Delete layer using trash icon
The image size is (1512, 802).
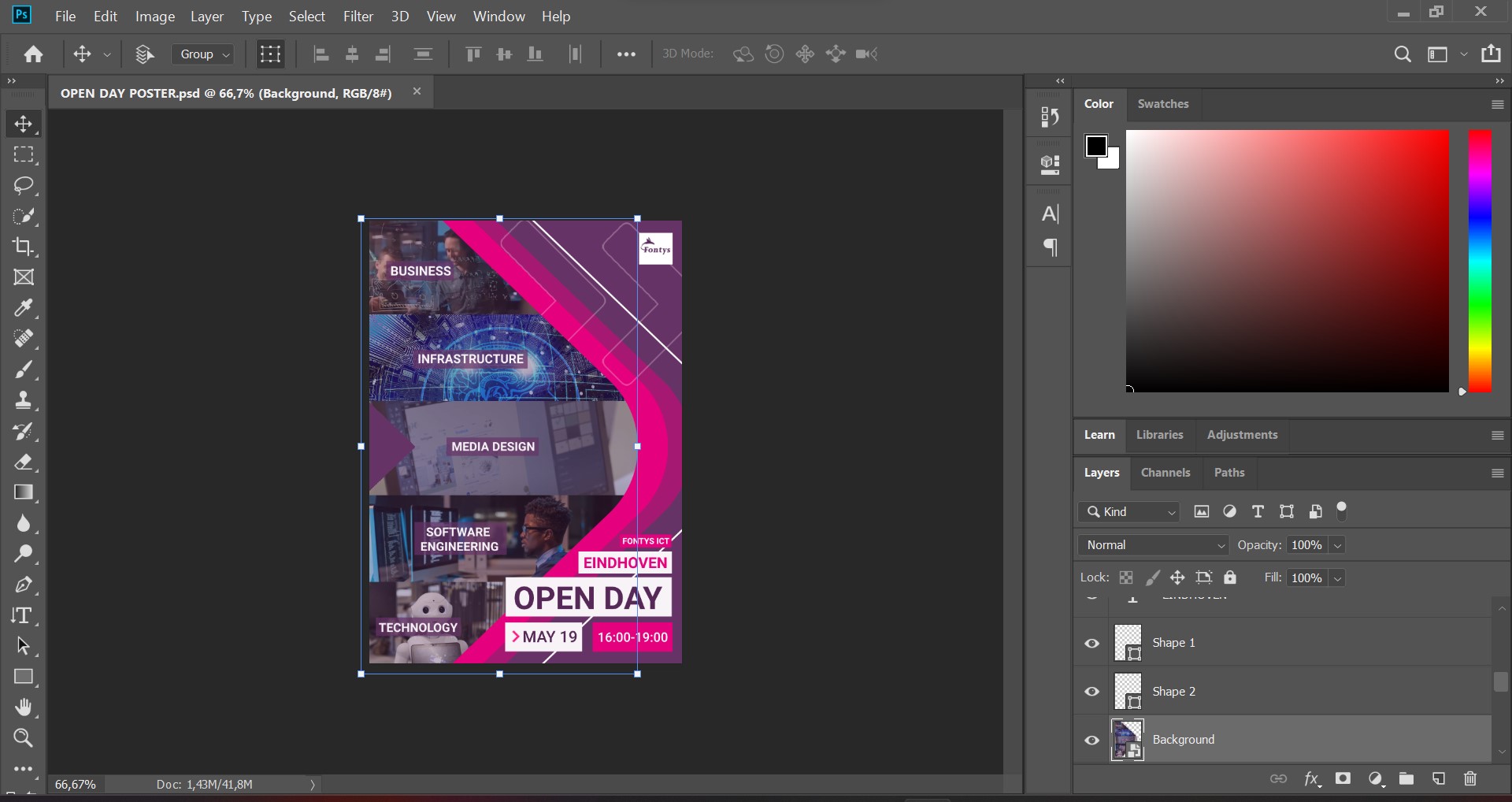[x=1469, y=779]
